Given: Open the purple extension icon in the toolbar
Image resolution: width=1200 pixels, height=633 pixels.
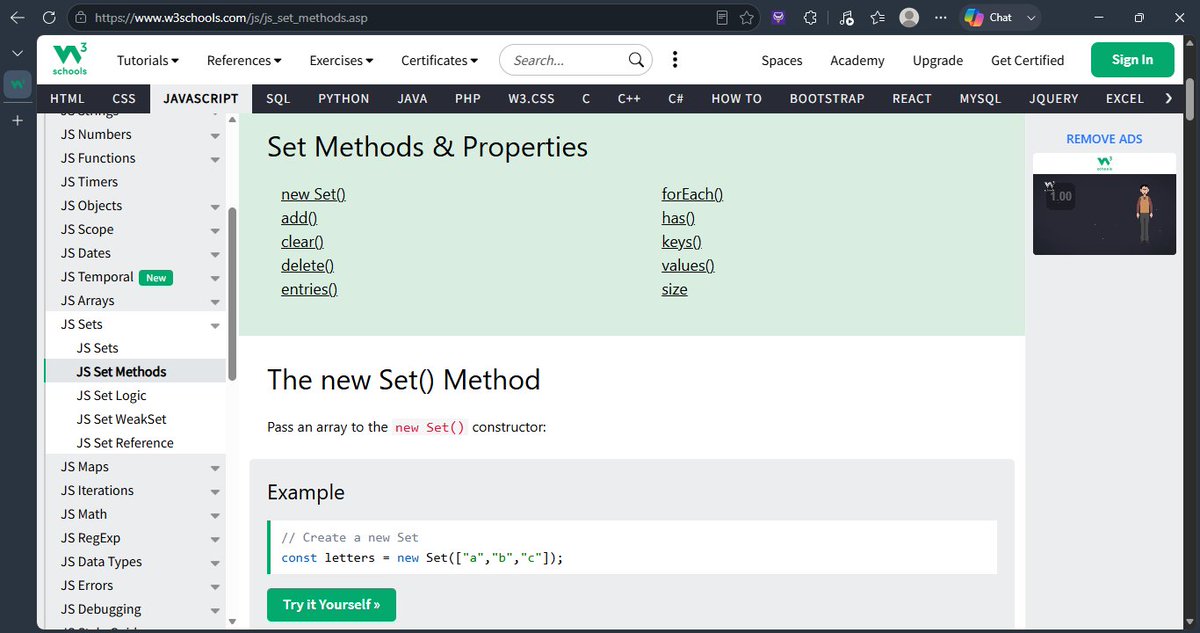Looking at the screenshot, I should click(779, 18).
